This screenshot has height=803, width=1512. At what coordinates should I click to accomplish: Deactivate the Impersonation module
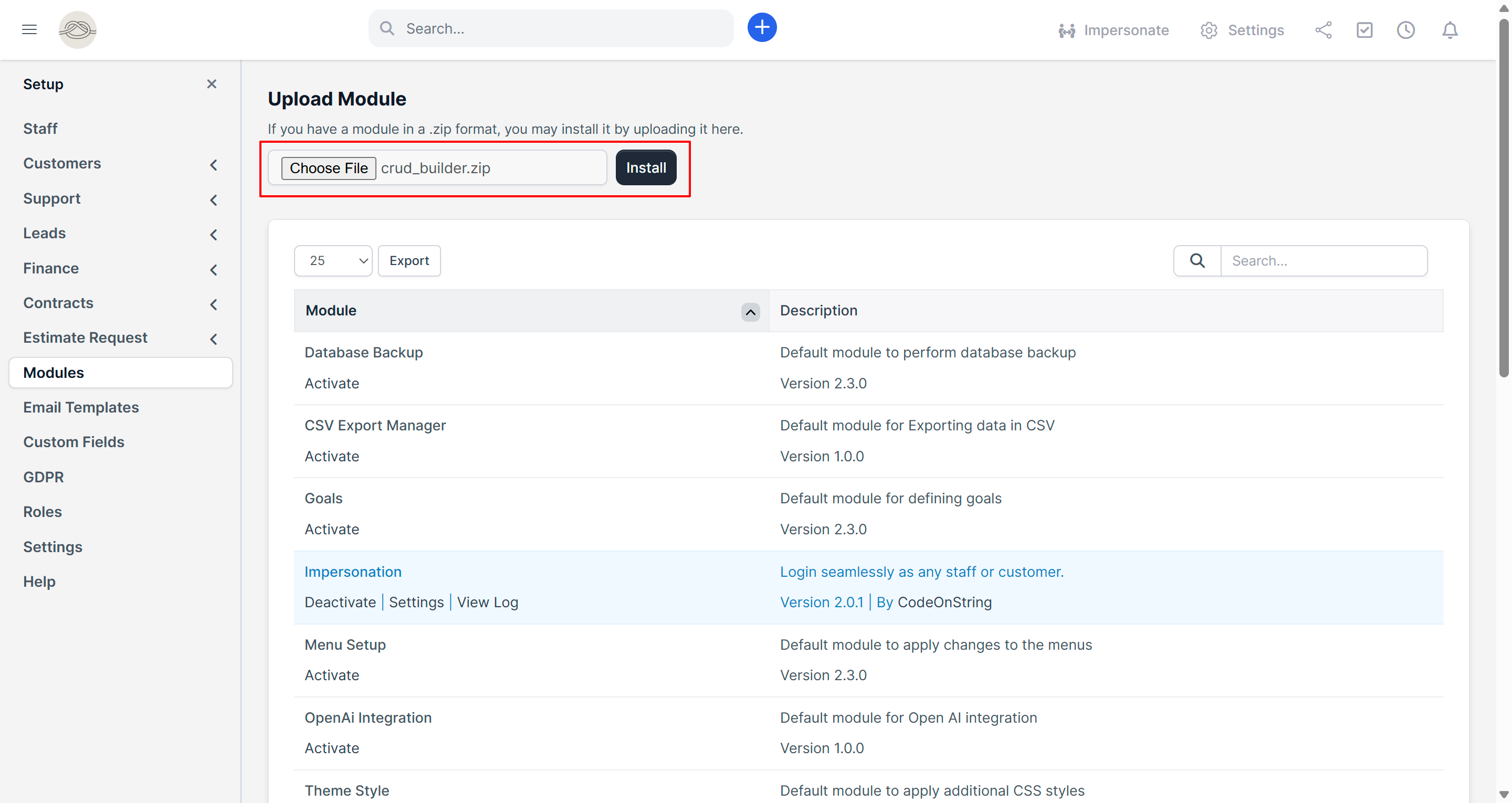point(340,603)
